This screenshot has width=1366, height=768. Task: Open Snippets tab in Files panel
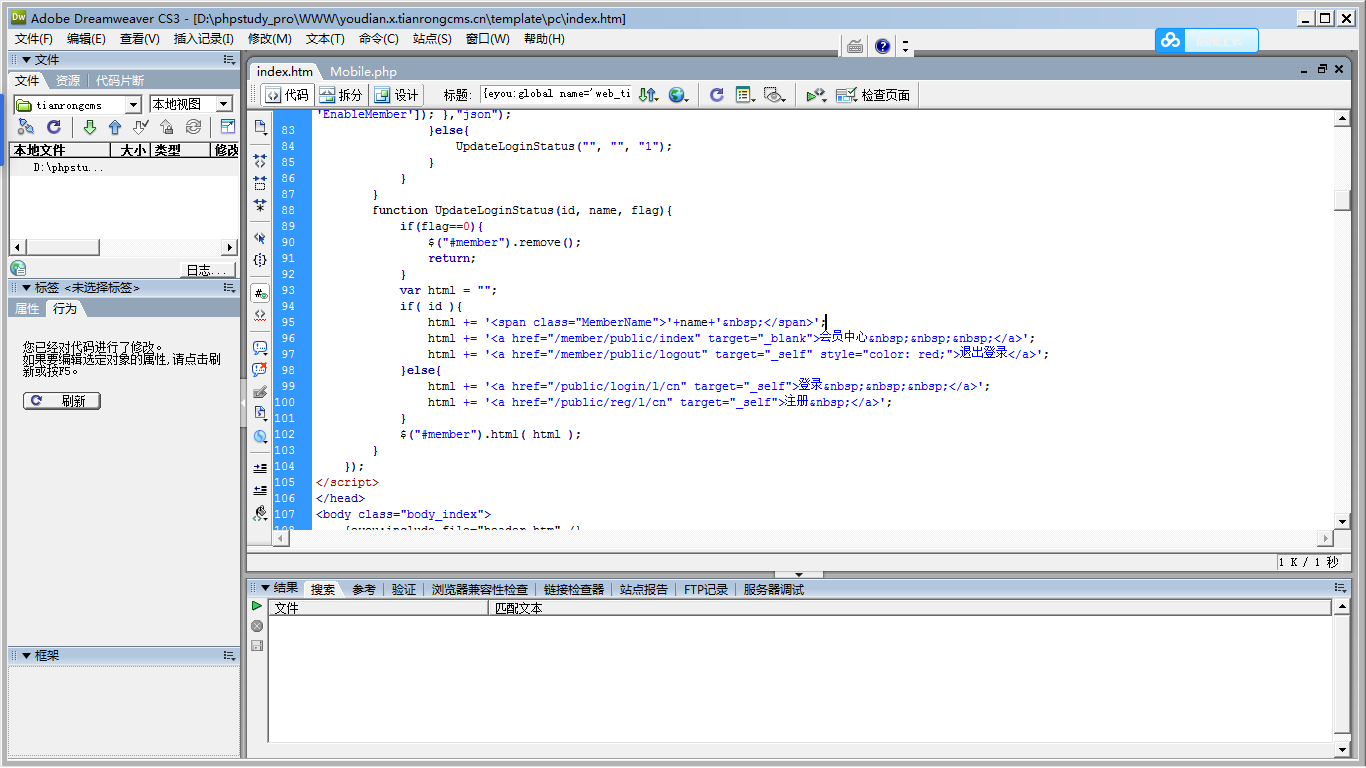120,81
